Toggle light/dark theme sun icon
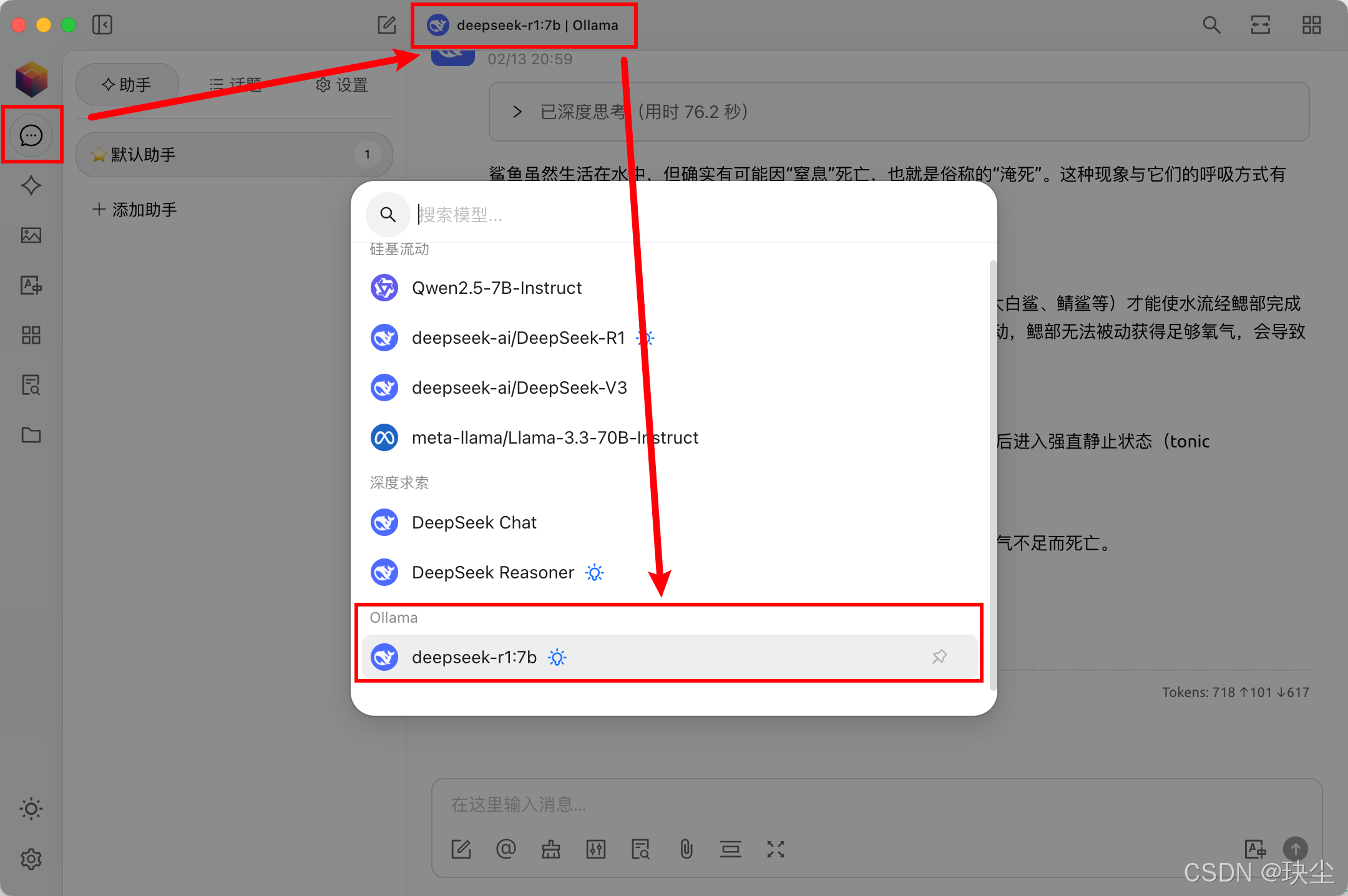Image resolution: width=1348 pixels, height=896 pixels. [31, 809]
